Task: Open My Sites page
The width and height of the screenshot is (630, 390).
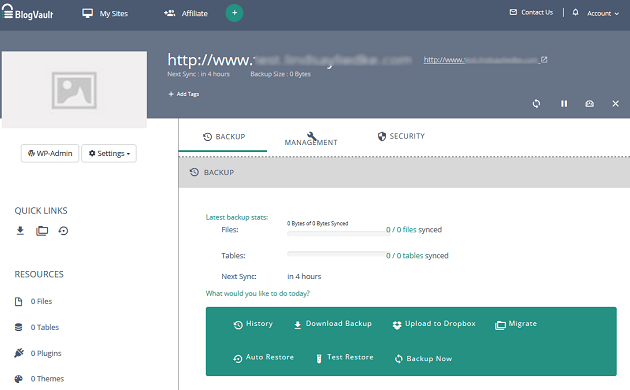Action: 105,13
